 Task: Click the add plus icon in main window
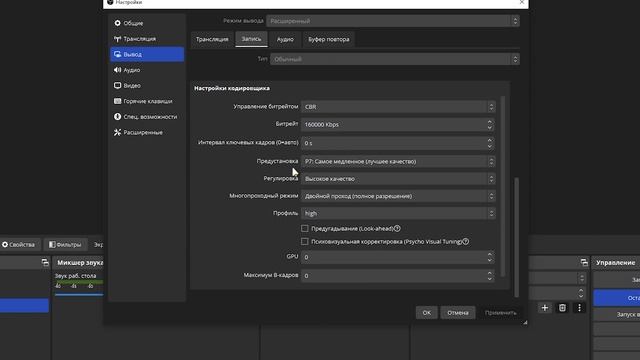point(544,308)
